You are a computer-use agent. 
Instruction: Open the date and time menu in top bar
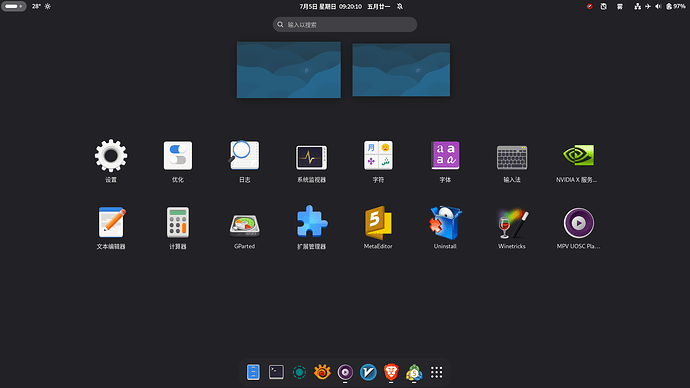click(345, 6)
